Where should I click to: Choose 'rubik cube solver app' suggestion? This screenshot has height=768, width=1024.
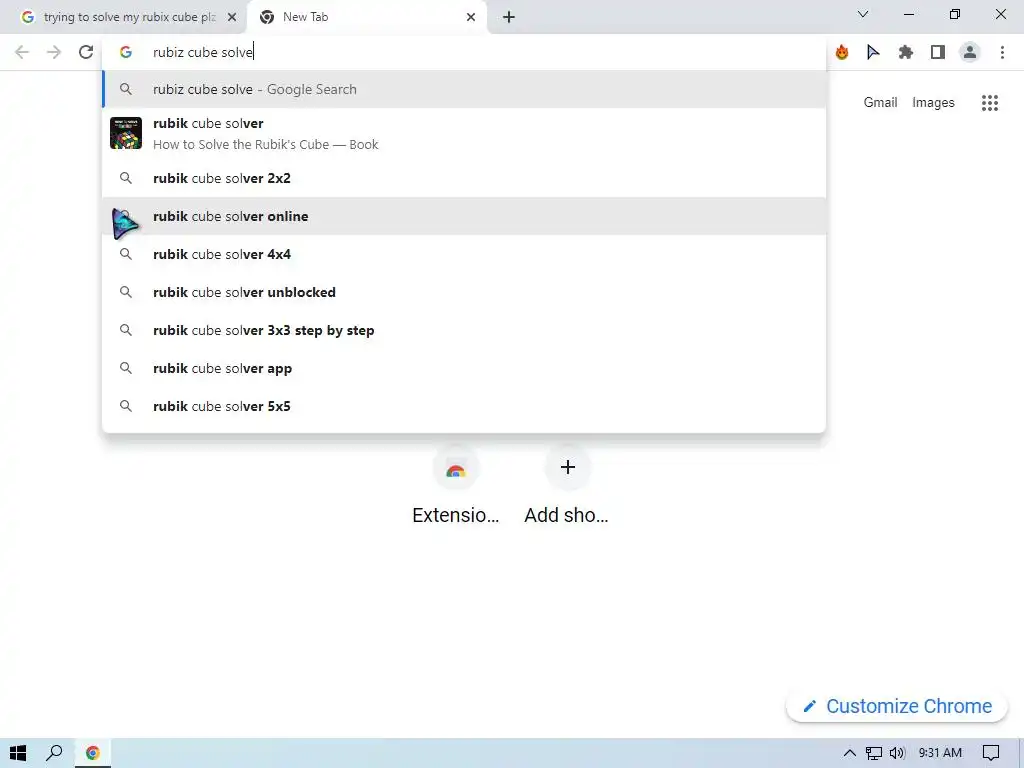(464, 368)
